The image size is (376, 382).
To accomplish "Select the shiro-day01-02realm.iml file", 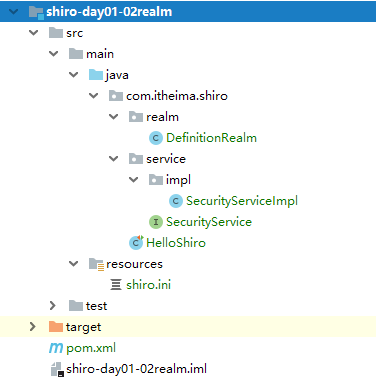I will (136, 369).
